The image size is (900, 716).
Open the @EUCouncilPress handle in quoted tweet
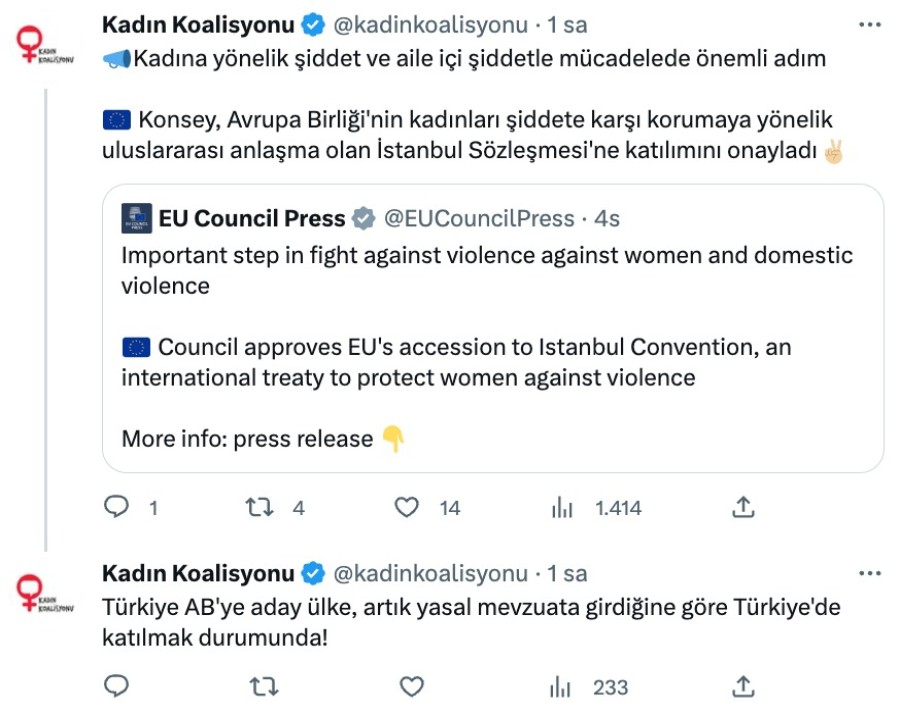coord(479,218)
